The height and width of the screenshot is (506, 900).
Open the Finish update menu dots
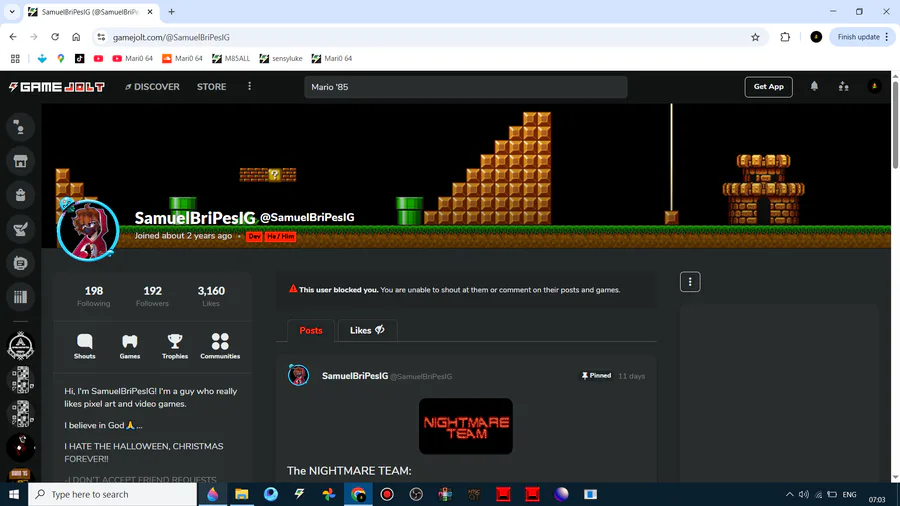pyautogui.click(x=887, y=37)
